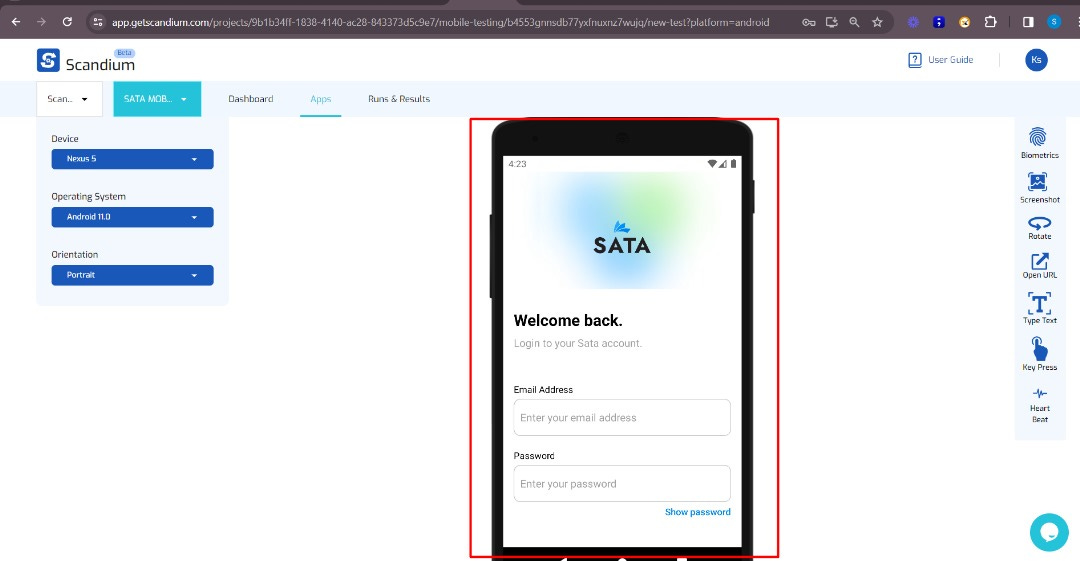This screenshot has width=1080, height=561.
Task: Take a device Screenshot
Action: (1039, 187)
